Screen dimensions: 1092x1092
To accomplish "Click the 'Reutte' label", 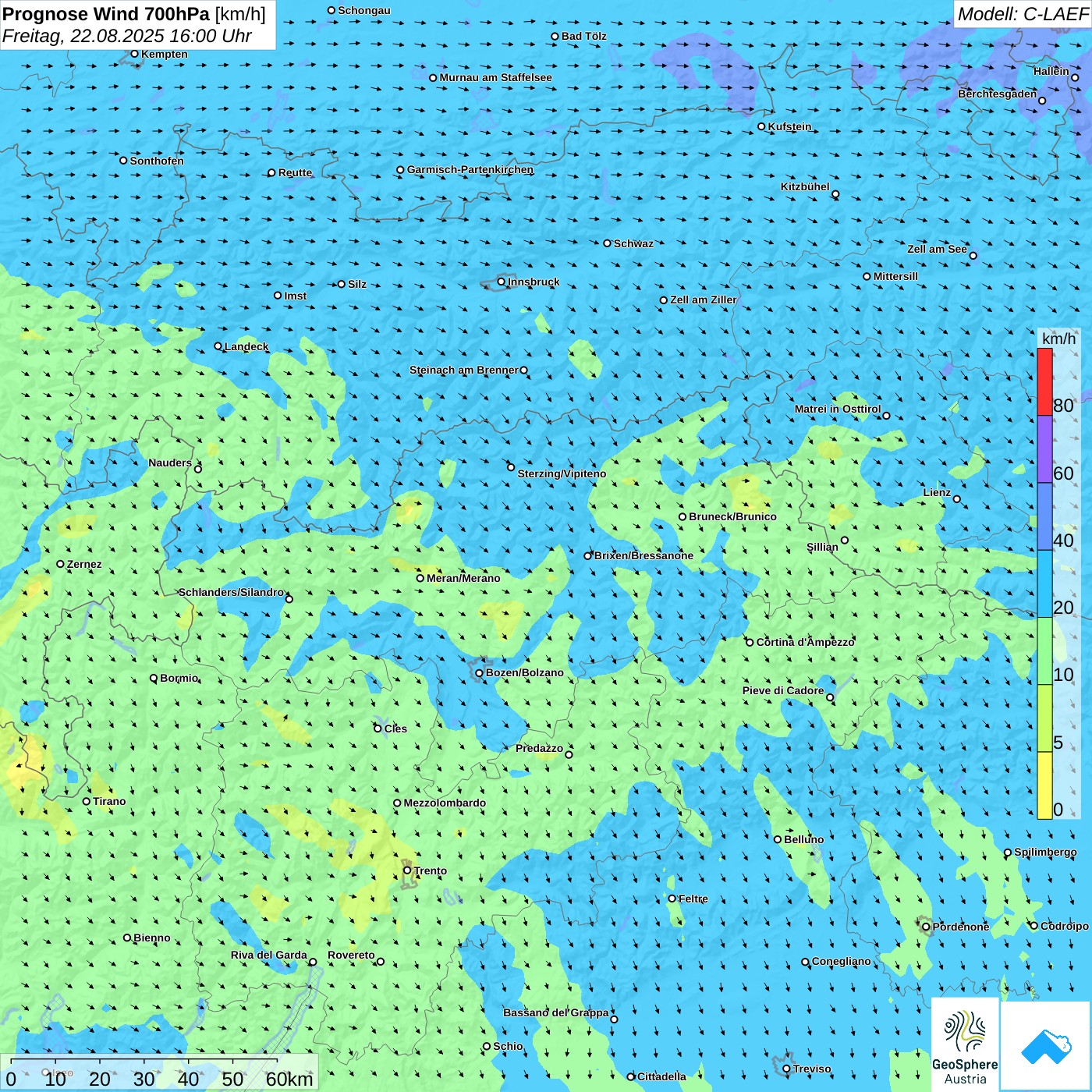I will coord(295,172).
